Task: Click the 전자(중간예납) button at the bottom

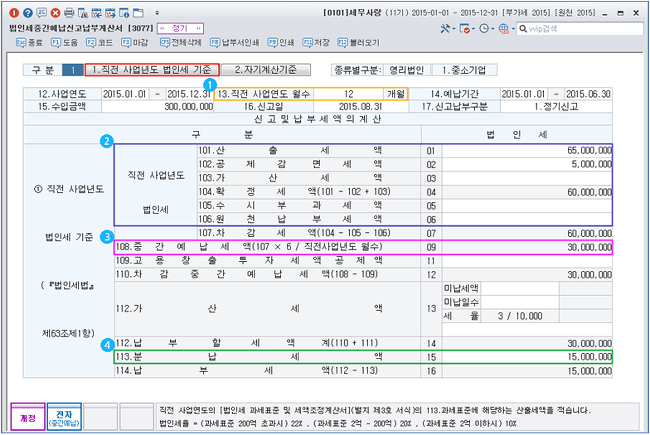Action: 64,417
